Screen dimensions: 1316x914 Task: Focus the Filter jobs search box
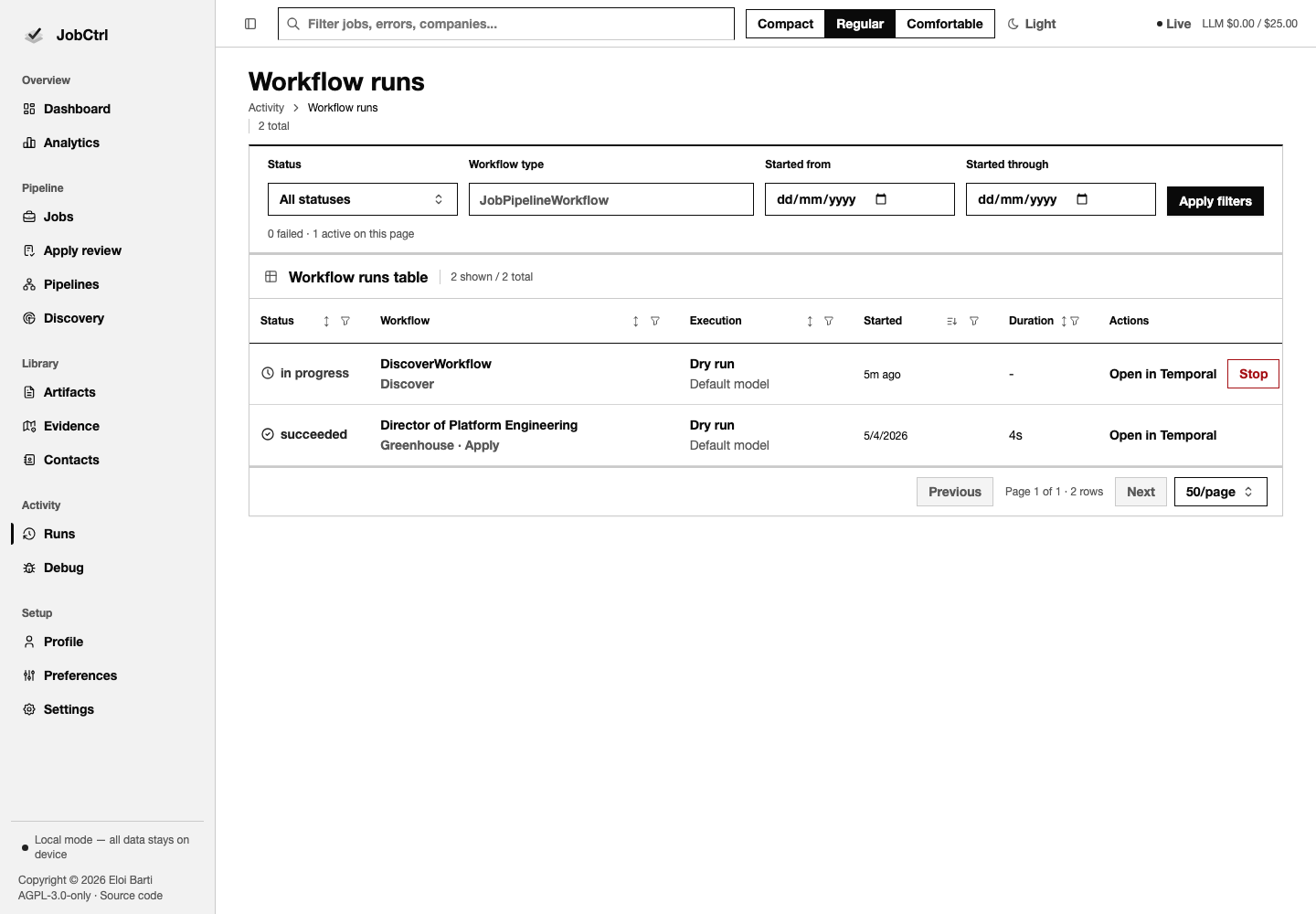506,24
